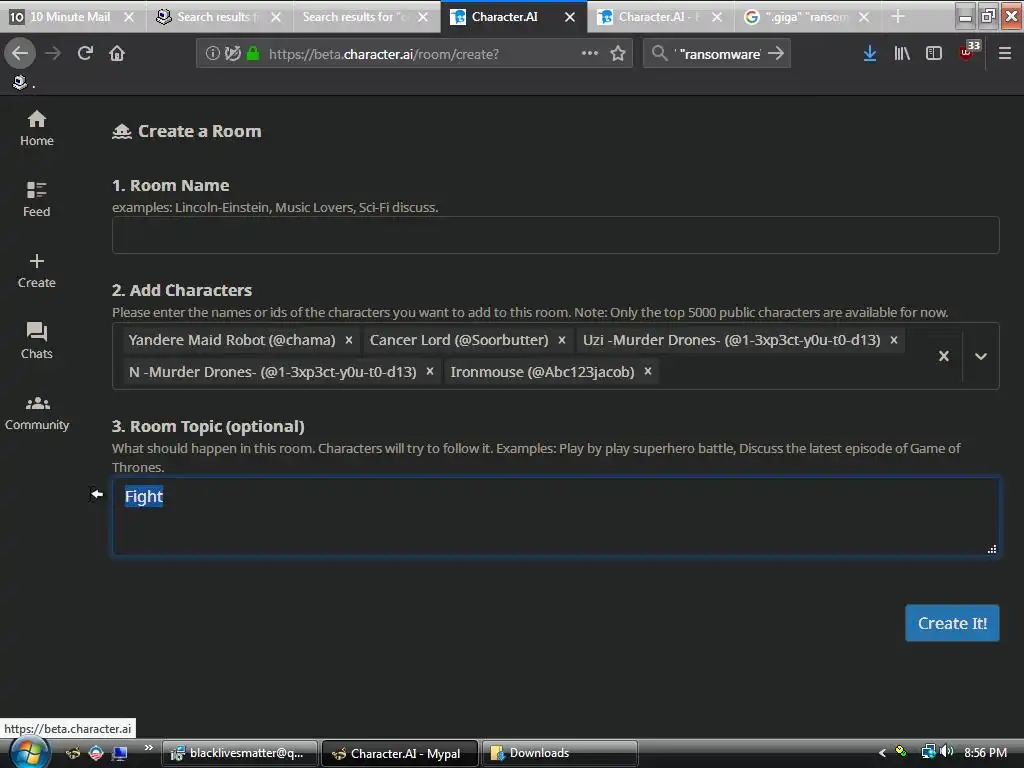Image resolution: width=1024 pixels, height=768 pixels.
Task: Reload the current page
Action: click(86, 53)
